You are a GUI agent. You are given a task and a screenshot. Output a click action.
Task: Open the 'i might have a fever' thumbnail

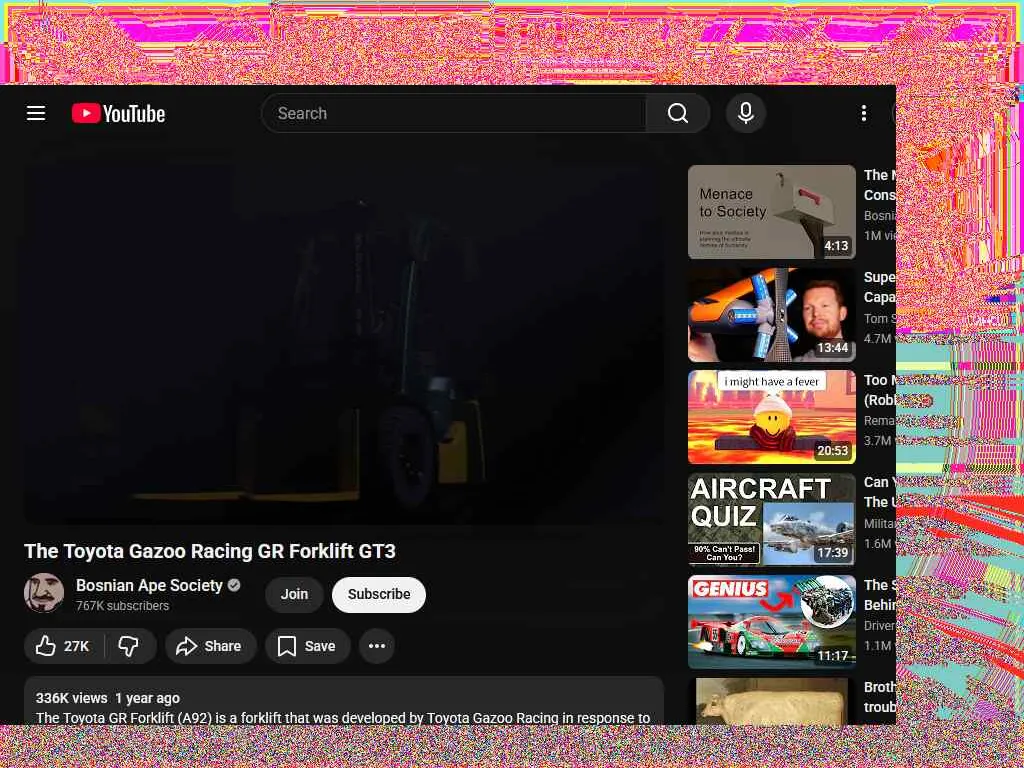tap(771, 417)
